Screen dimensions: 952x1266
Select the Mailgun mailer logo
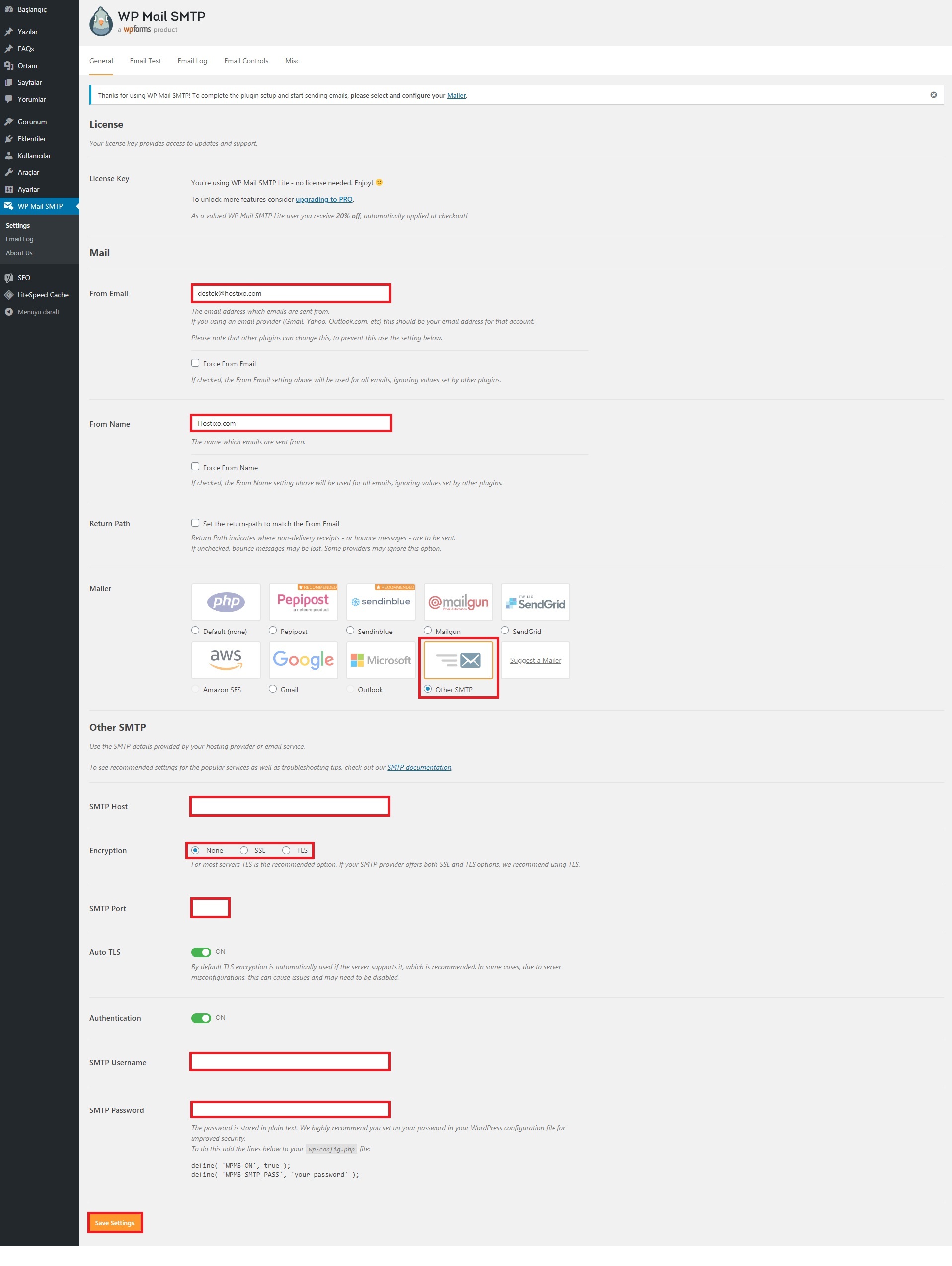coord(458,602)
